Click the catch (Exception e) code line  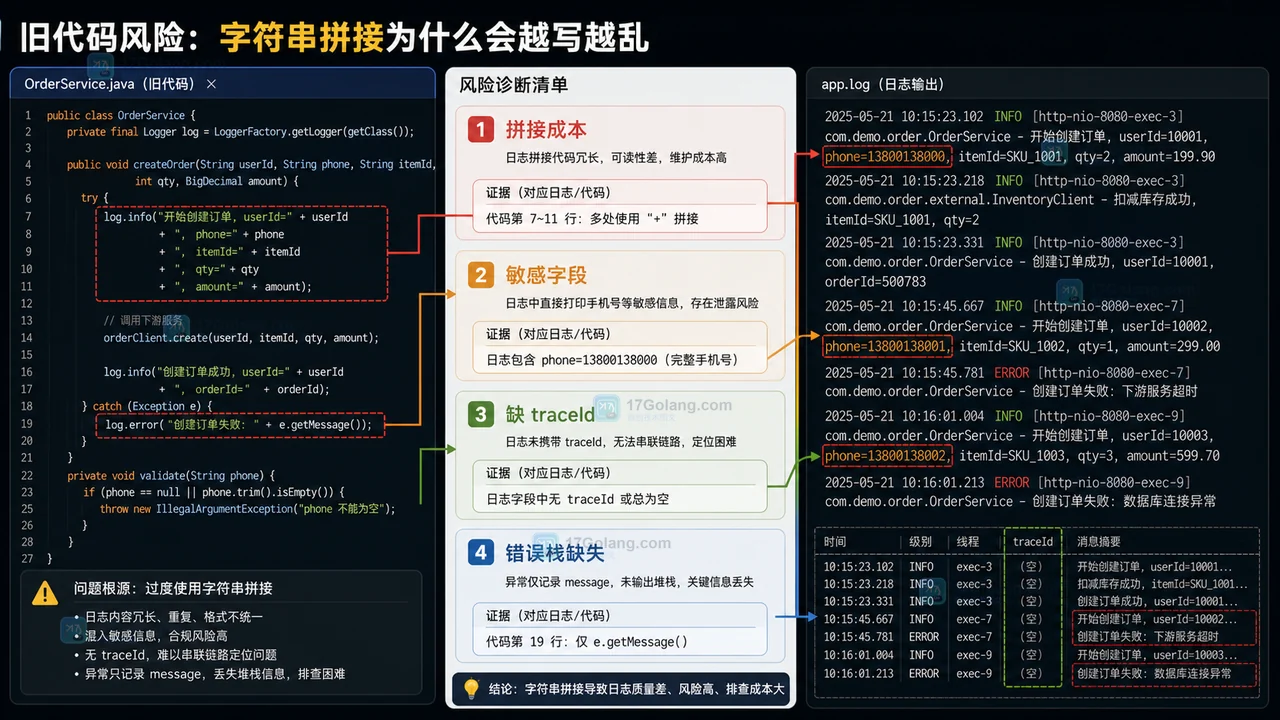coord(147,406)
